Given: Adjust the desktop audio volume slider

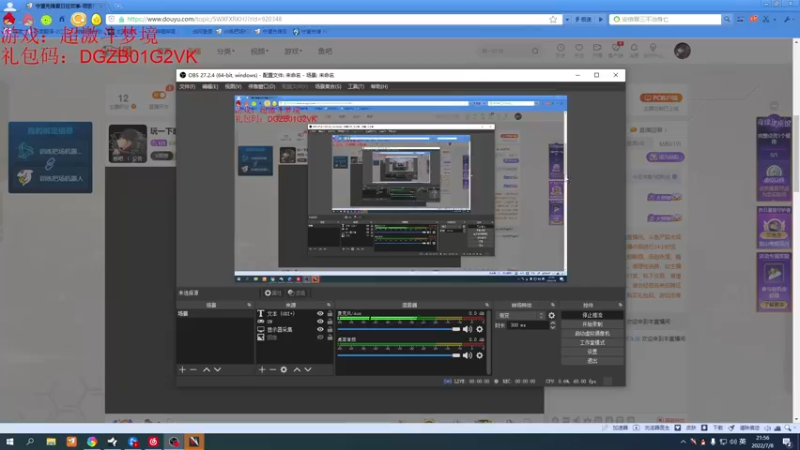Looking at the screenshot, I should [399, 355].
